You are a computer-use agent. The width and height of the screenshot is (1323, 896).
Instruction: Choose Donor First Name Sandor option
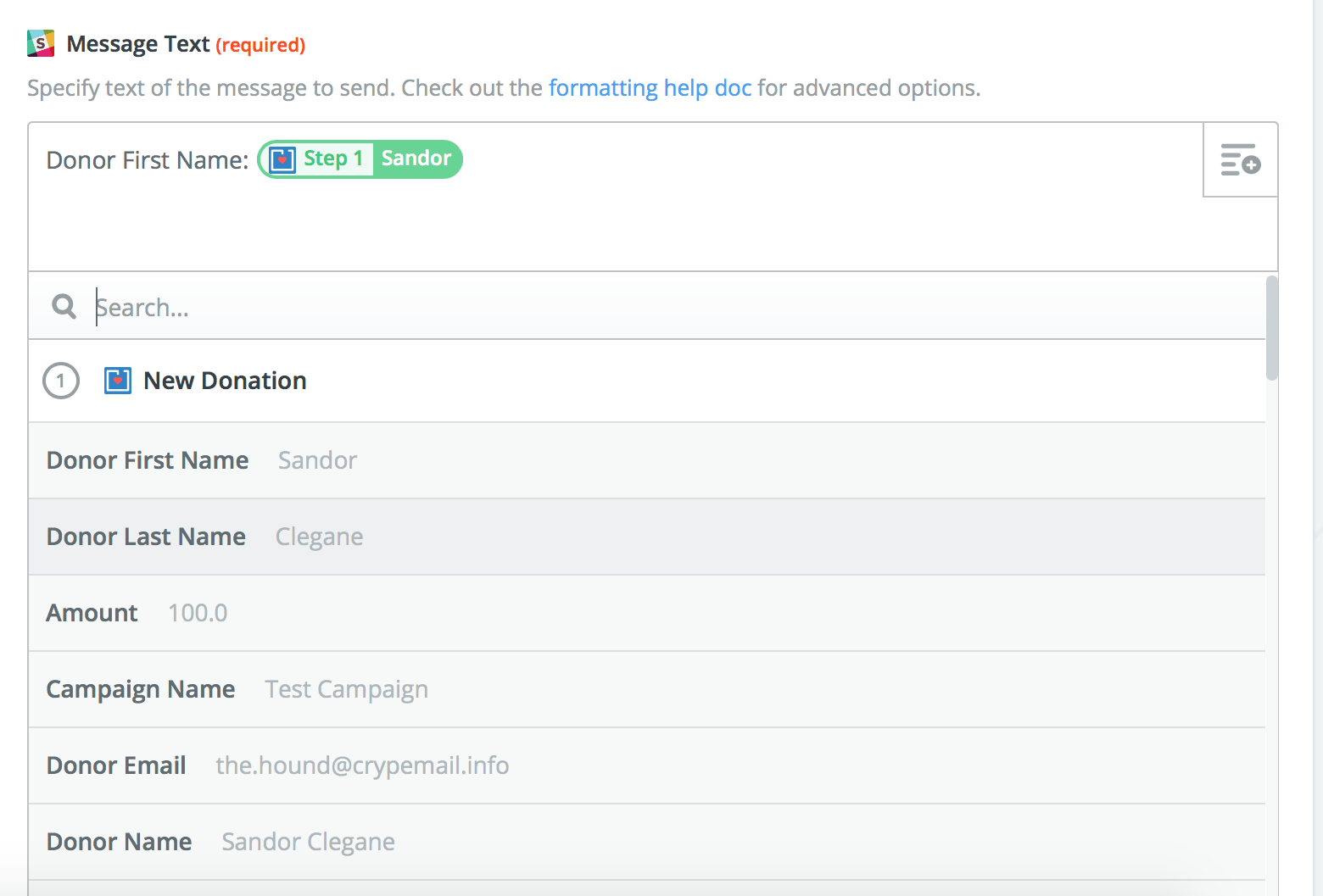(202, 460)
